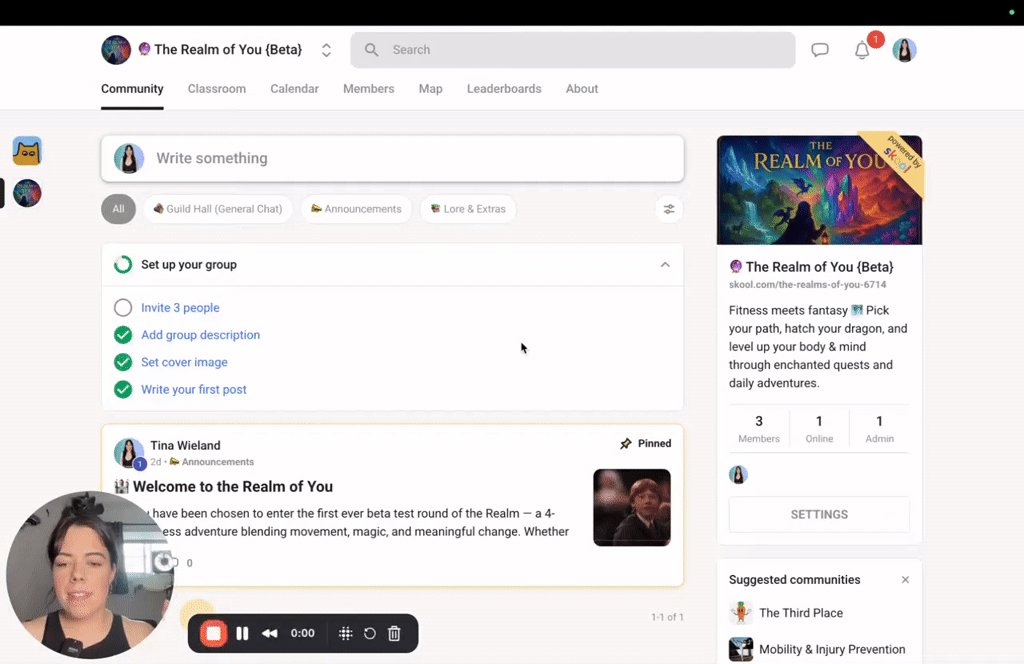Open the notifications bell
Image resolution: width=1024 pixels, height=664 pixels.
(x=862, y=51)
